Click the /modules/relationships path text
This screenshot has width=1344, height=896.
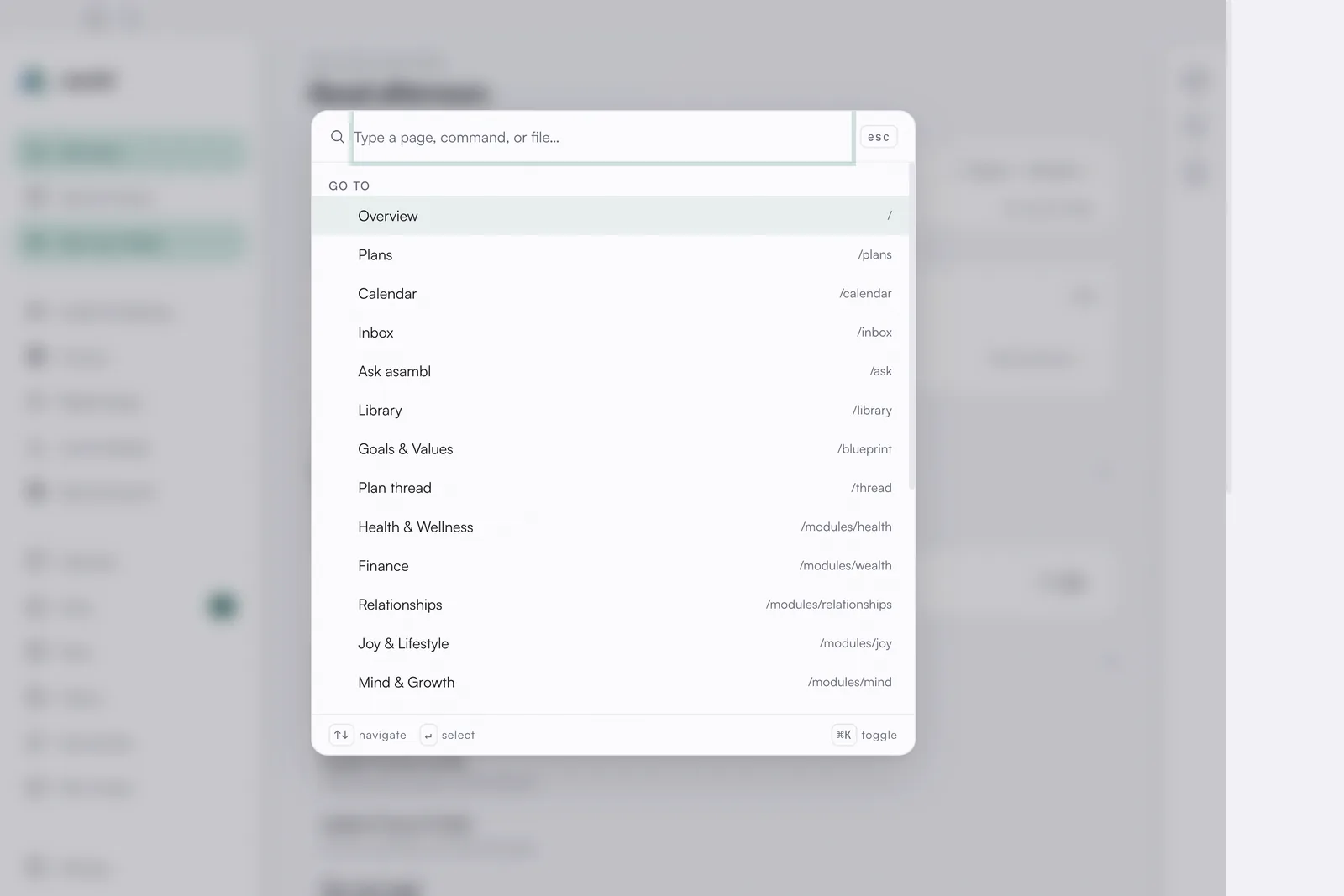(828, 605)
